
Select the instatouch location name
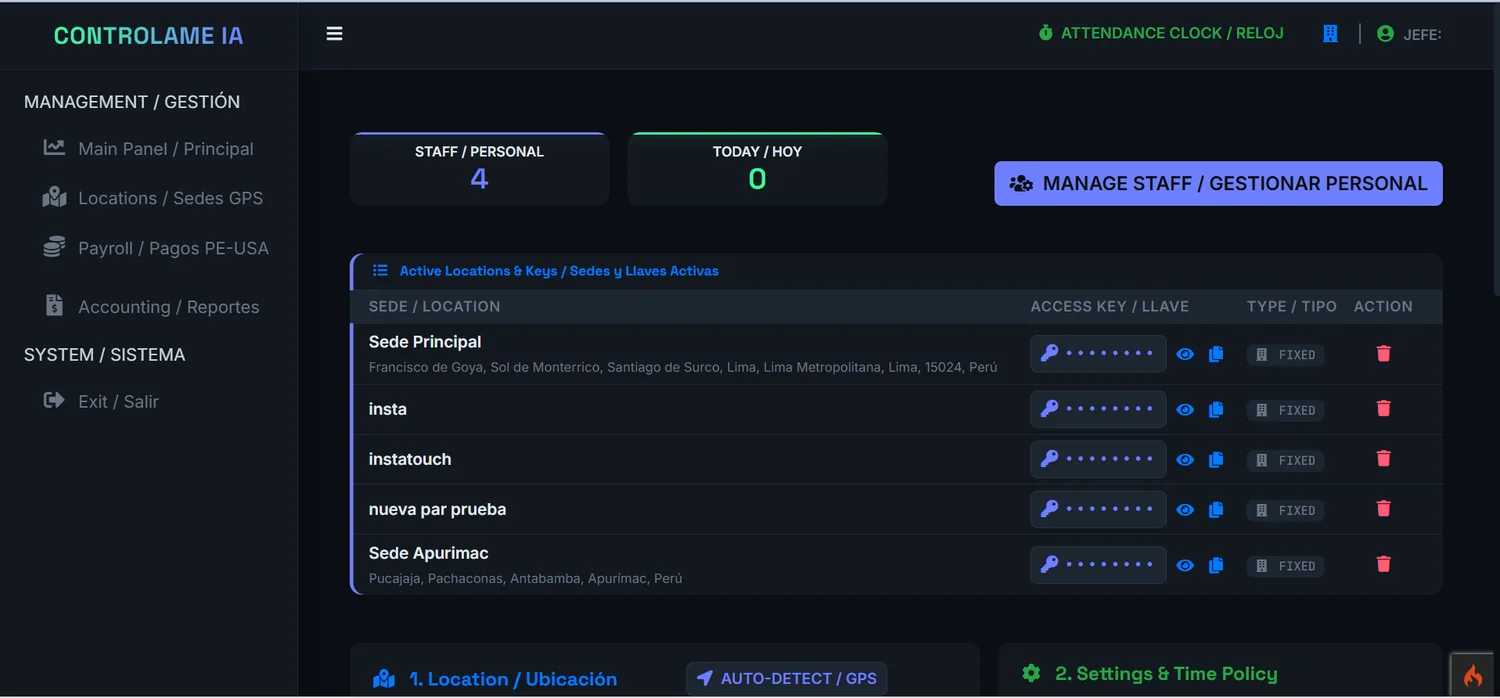click(410, 459)
